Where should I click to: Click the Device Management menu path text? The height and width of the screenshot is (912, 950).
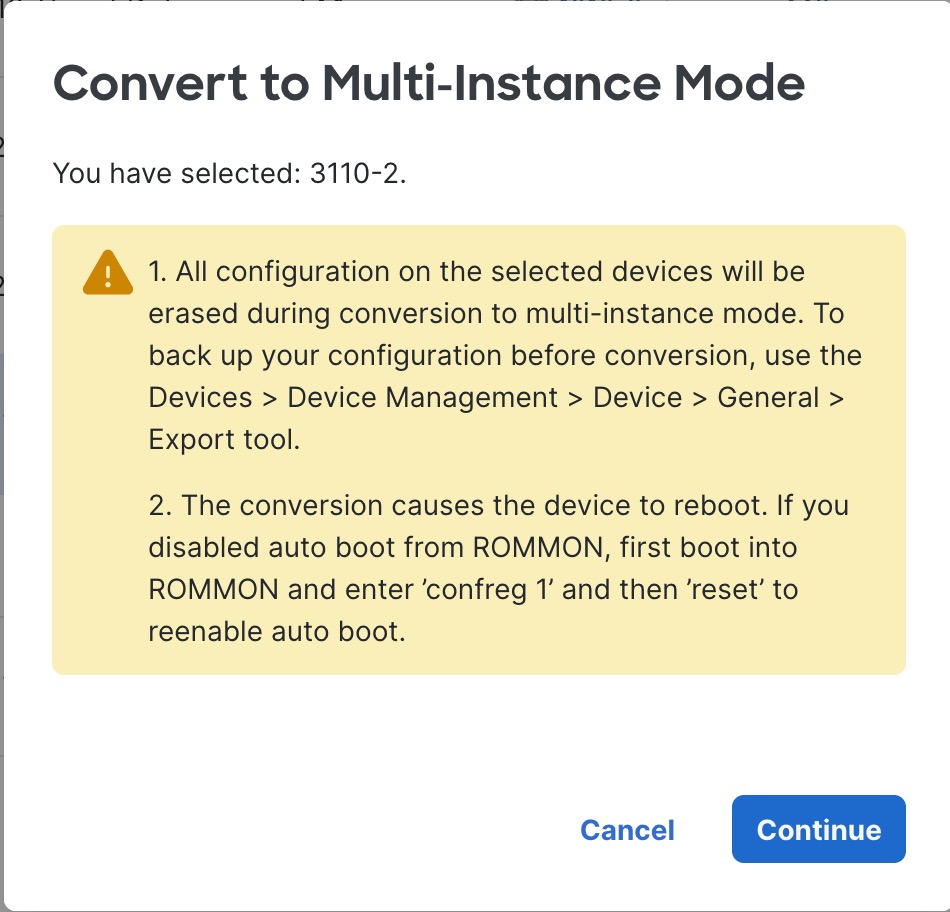point(422,397)
